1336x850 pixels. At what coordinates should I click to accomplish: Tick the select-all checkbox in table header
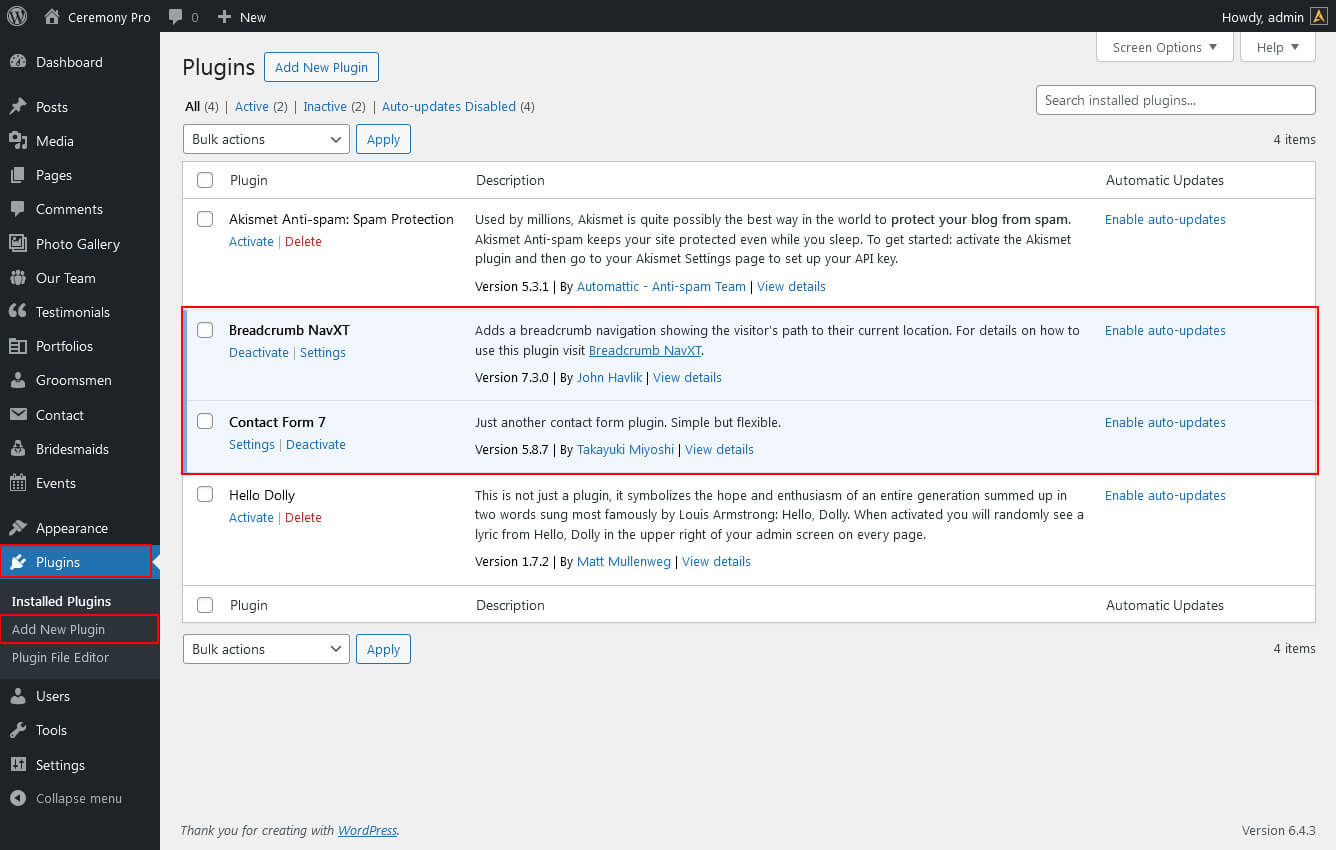205,180
